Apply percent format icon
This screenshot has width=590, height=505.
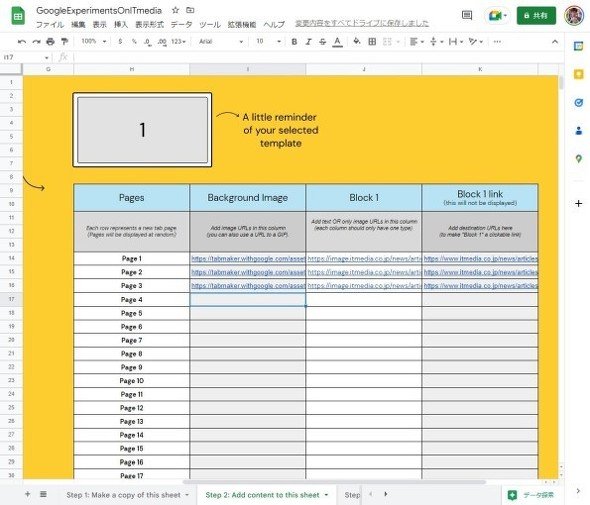coord(134,42)
